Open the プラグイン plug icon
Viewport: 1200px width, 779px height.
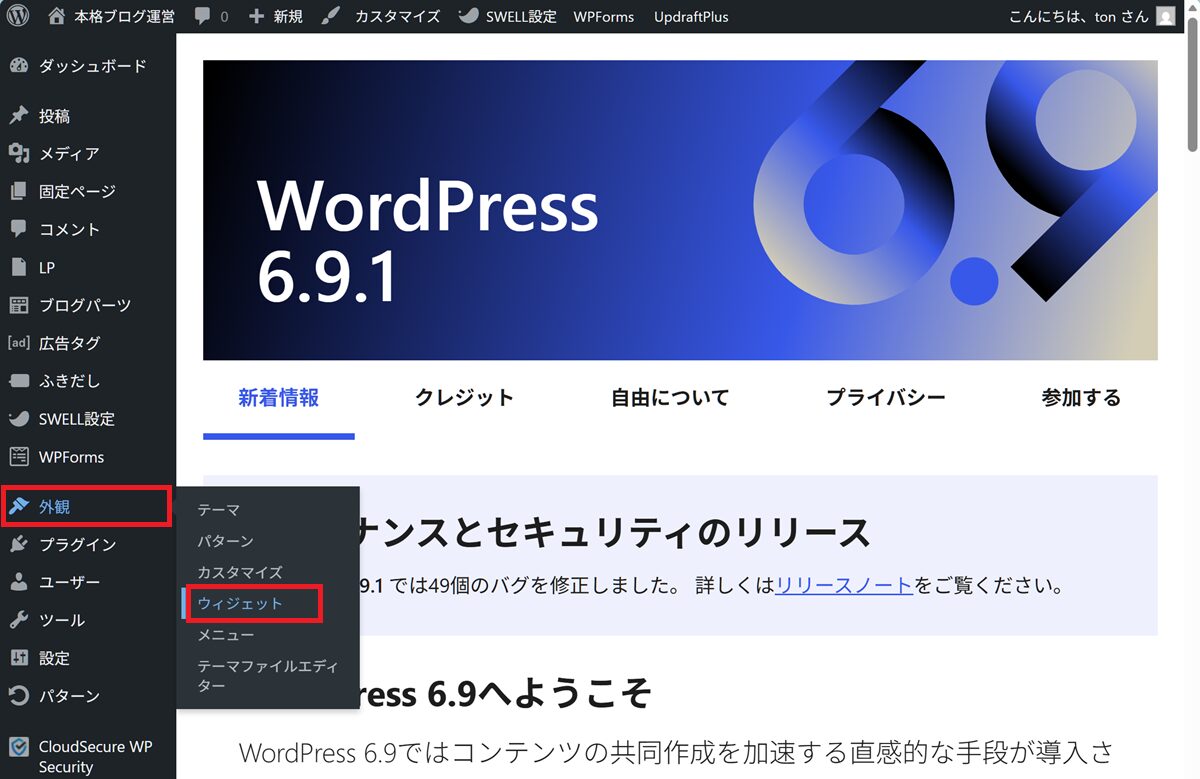point(19,545)
